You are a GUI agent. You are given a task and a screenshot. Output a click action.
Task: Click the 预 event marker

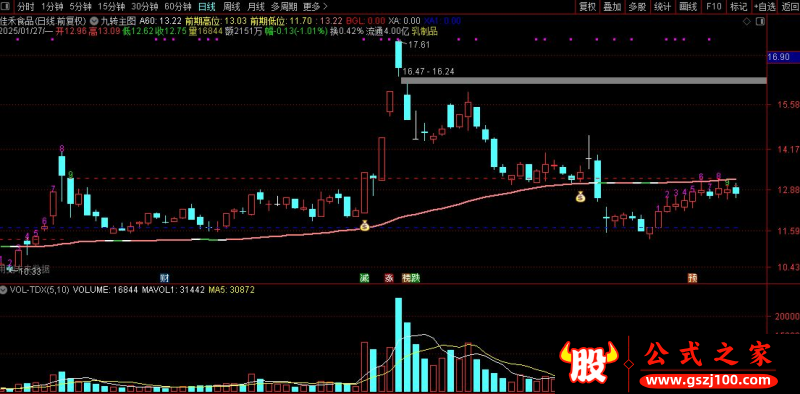692,278
